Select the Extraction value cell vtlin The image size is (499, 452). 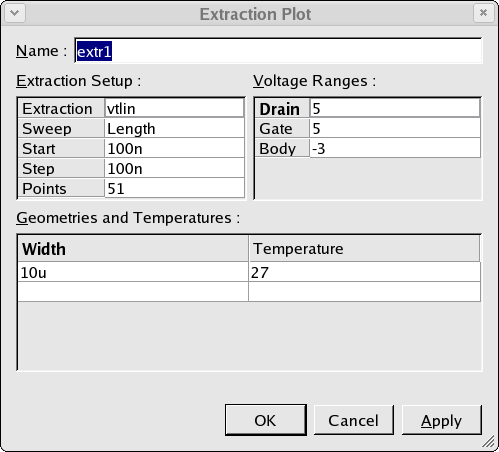tap(175, 109)
